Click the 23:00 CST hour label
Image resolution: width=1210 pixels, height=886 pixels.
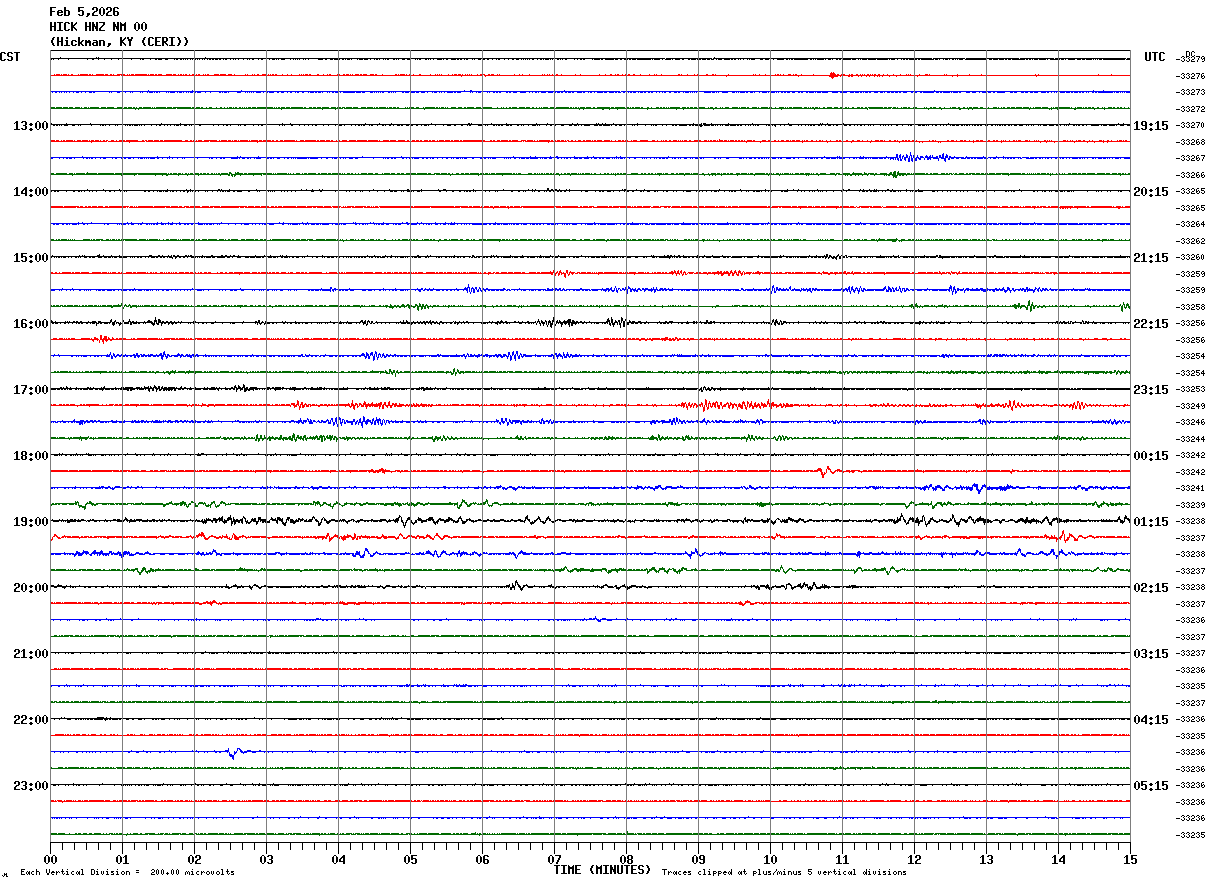point(31,786)
